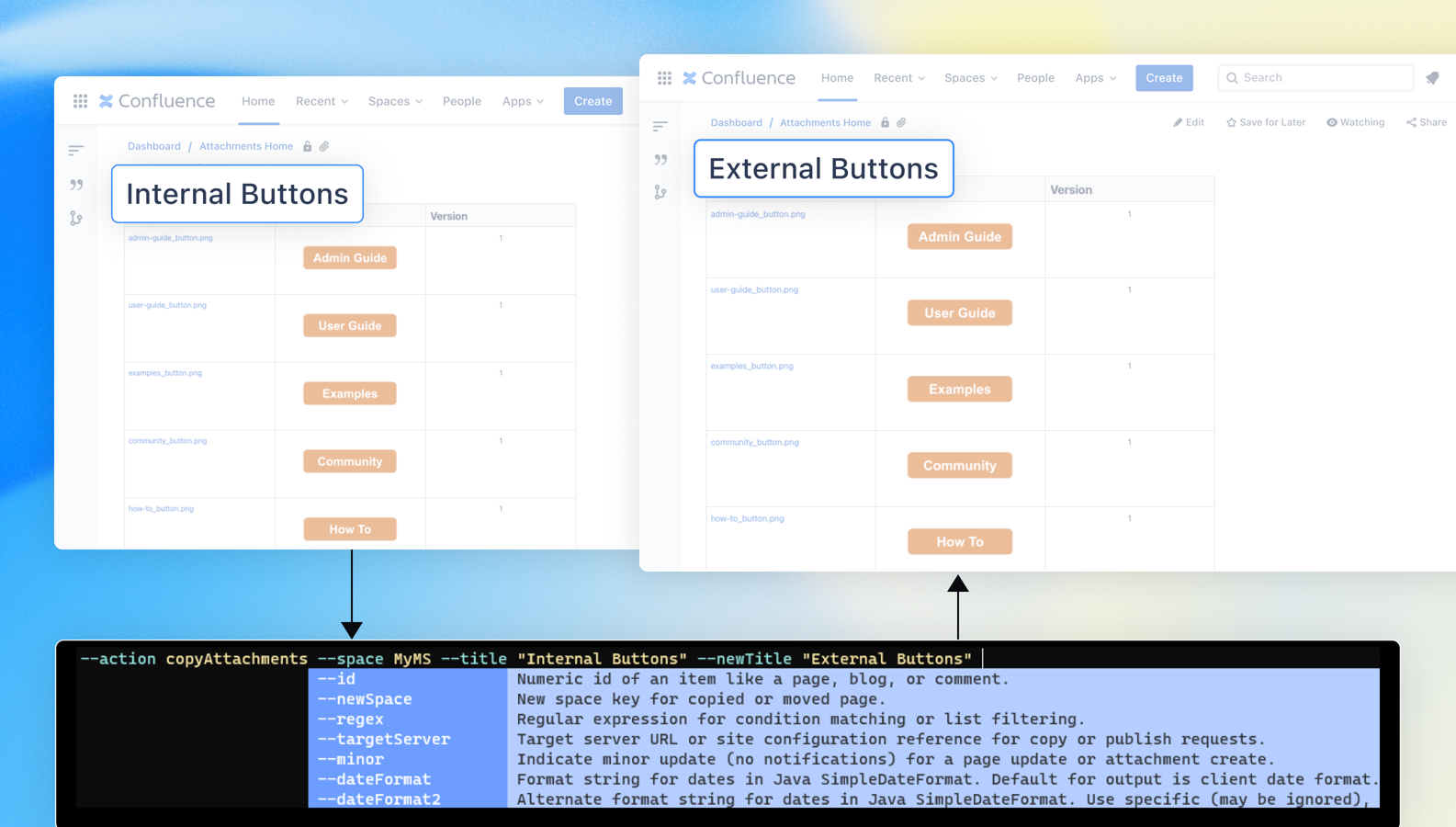Expand the Recent dropdown in Internal Buttons window
Screen dimensions: 1456x827
point(322,101)
